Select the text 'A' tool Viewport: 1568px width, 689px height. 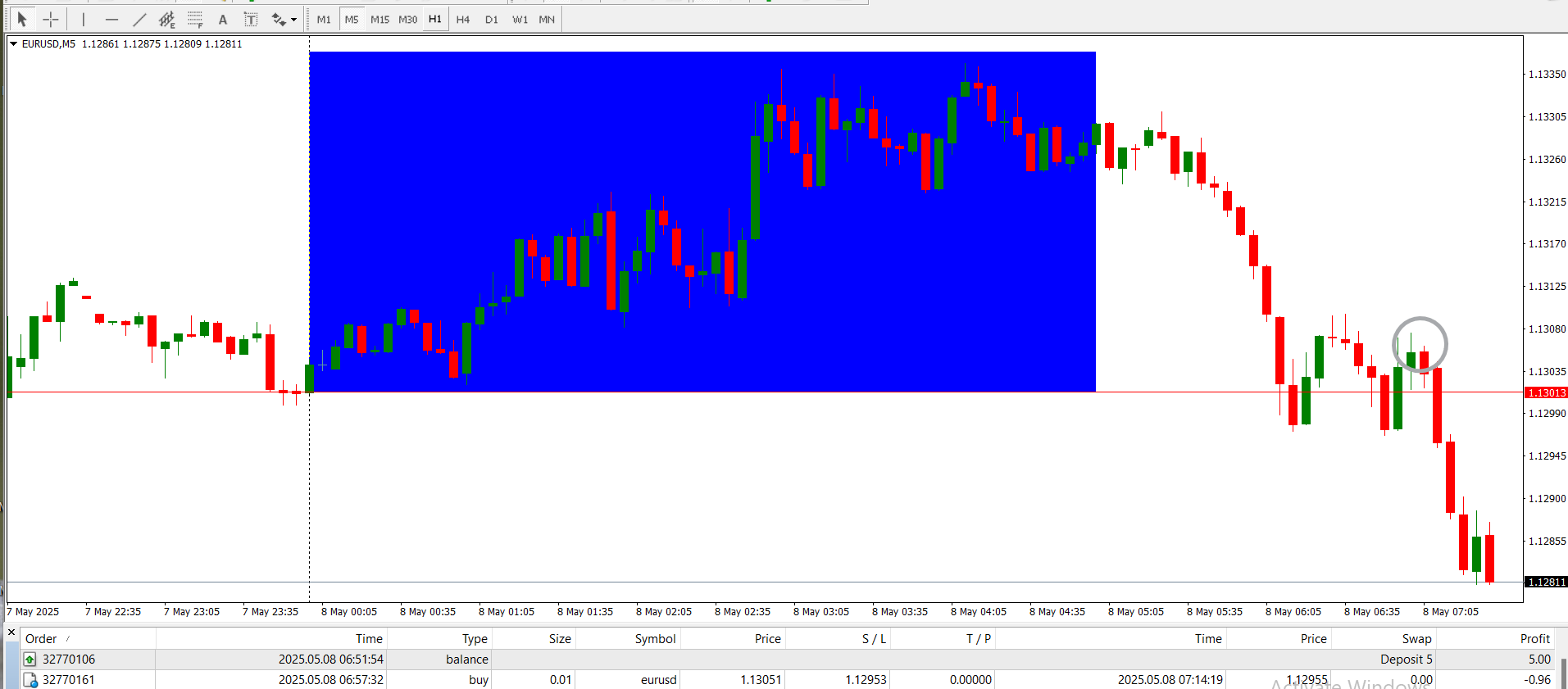point(223,20)
